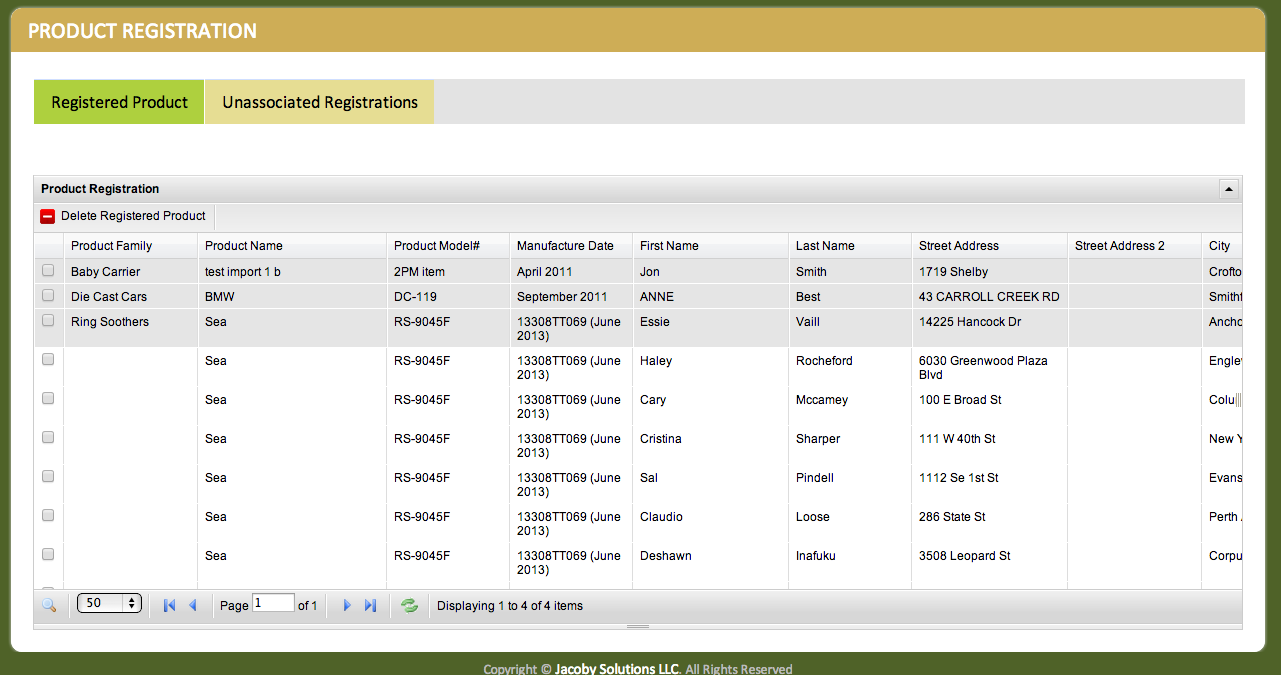
Task: Click the '100 E Broad St' address cell
Action: click(x=990, y=406)
